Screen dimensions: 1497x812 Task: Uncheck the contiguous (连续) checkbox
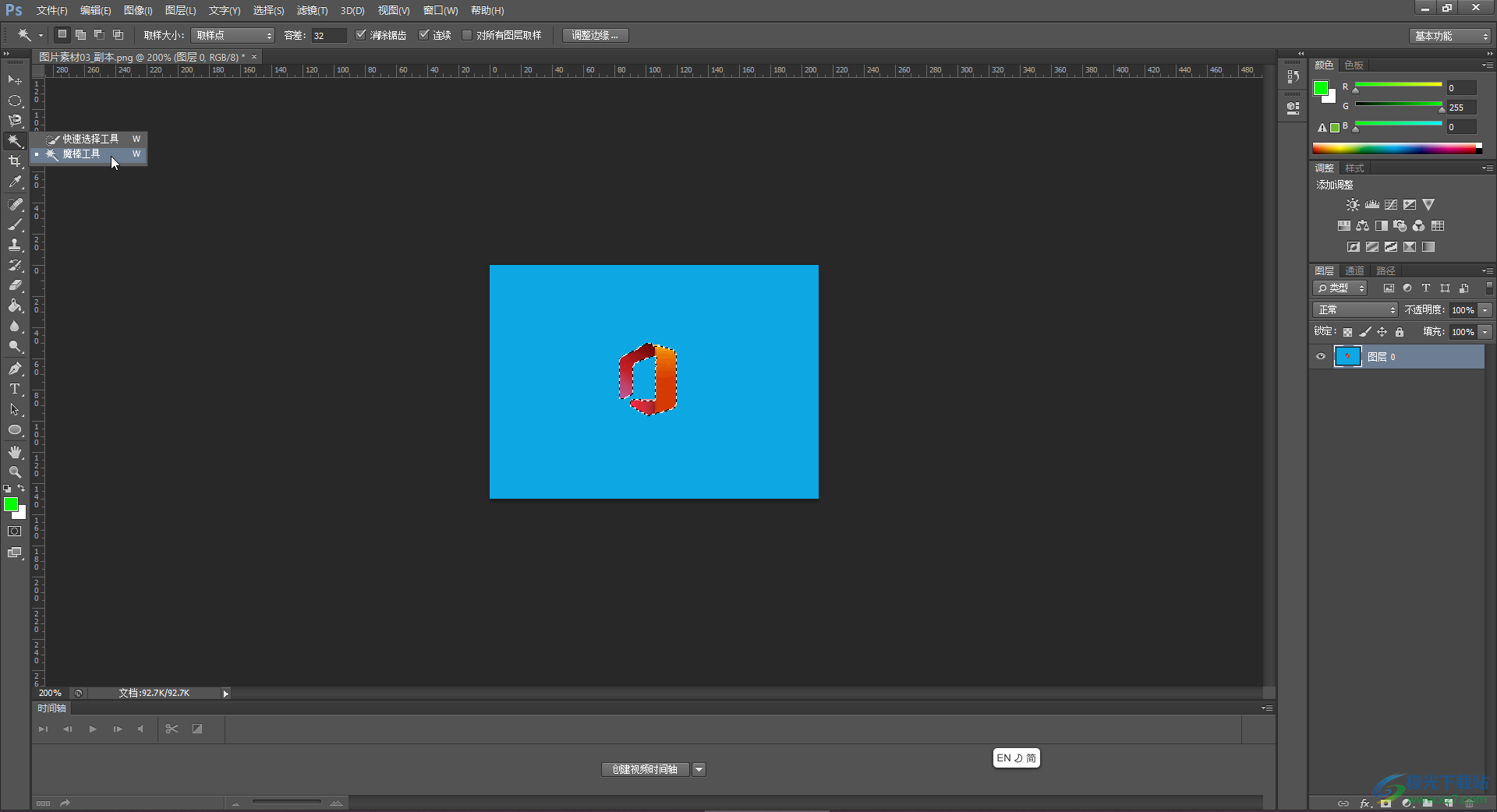424,35
